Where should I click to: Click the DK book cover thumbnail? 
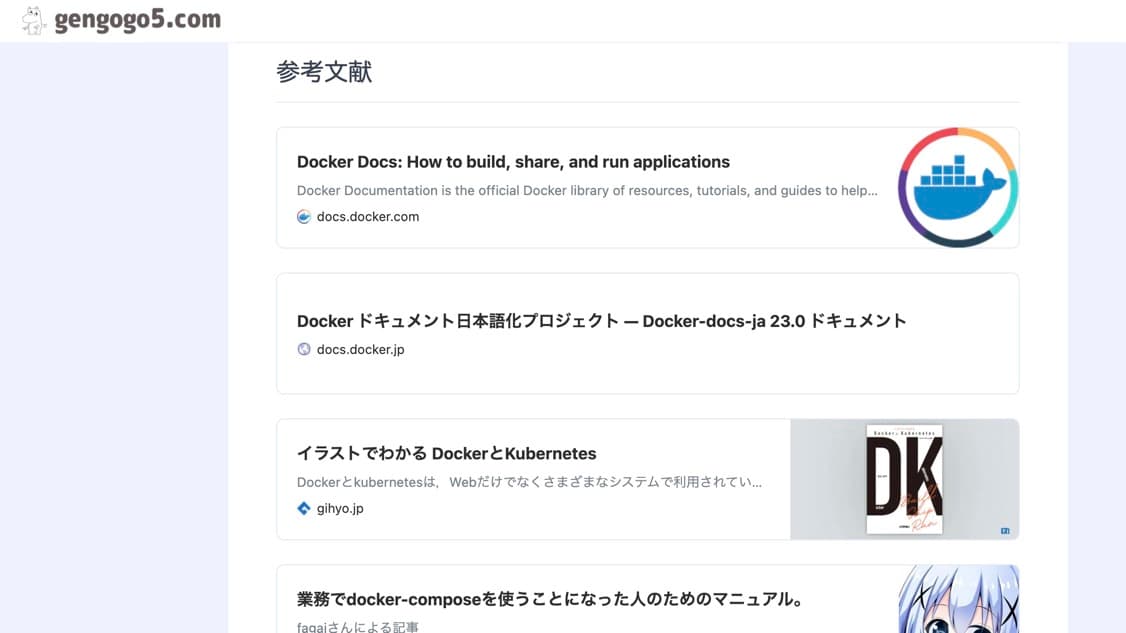click(904, 479)
